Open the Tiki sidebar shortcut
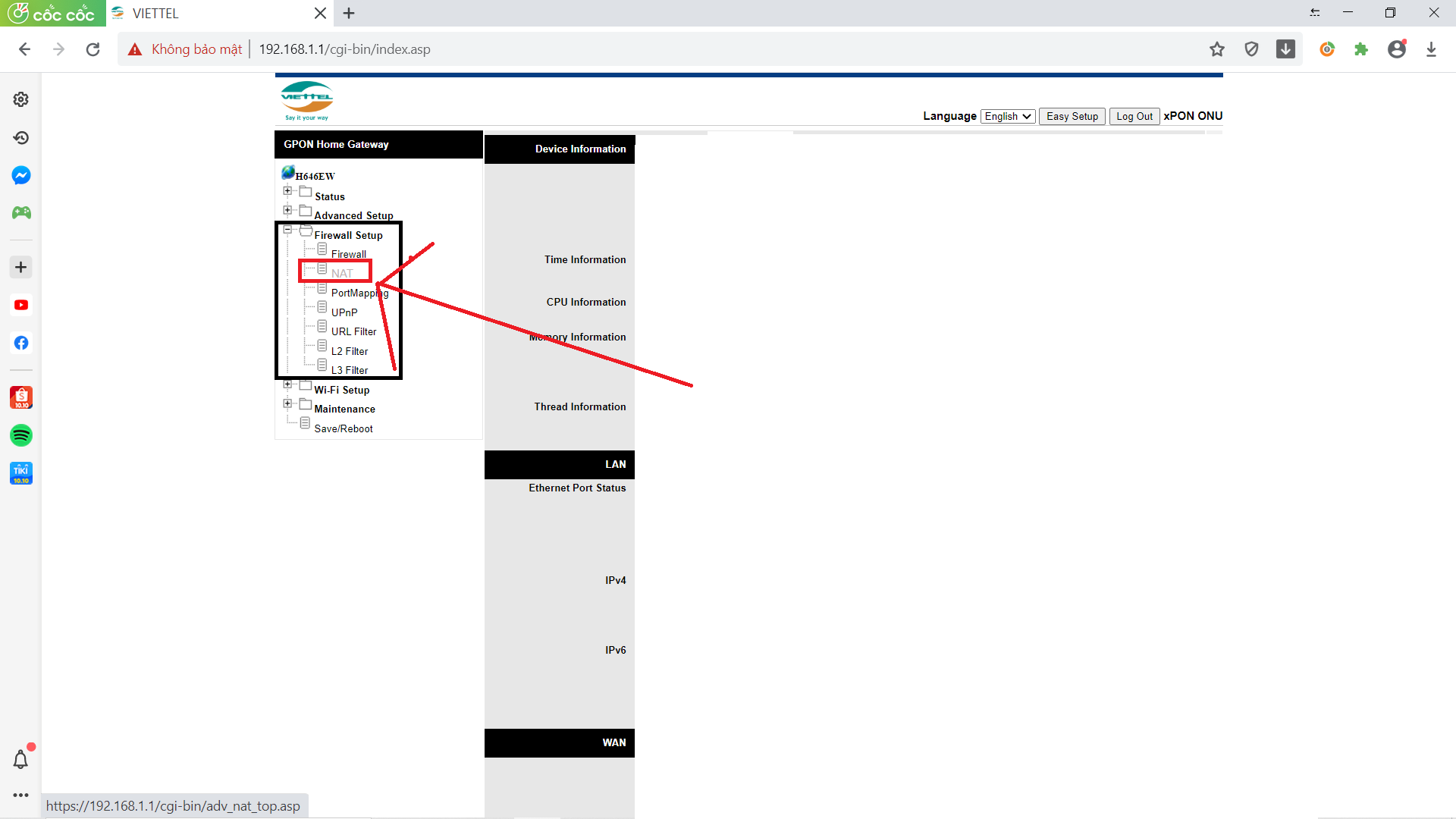1456x819 pixels. click(x=21, y=473)
